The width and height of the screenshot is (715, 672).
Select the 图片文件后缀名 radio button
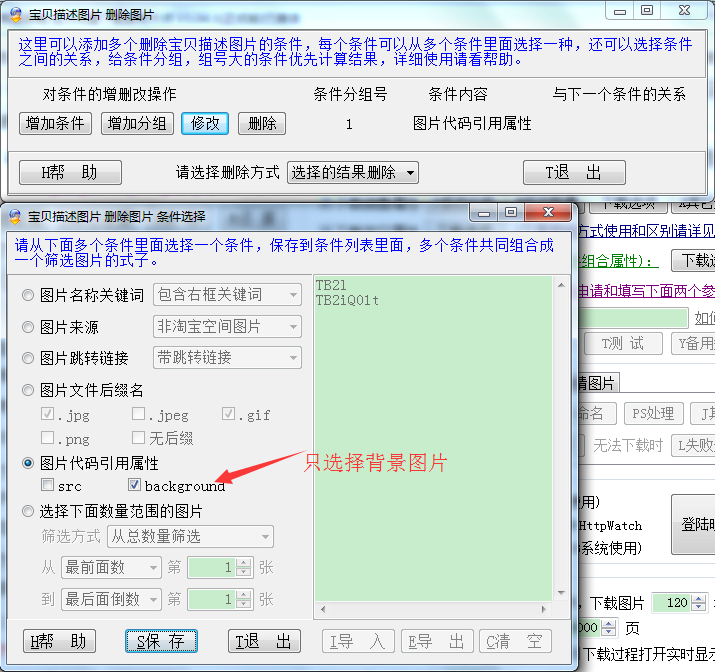click(x=28, y=390)
